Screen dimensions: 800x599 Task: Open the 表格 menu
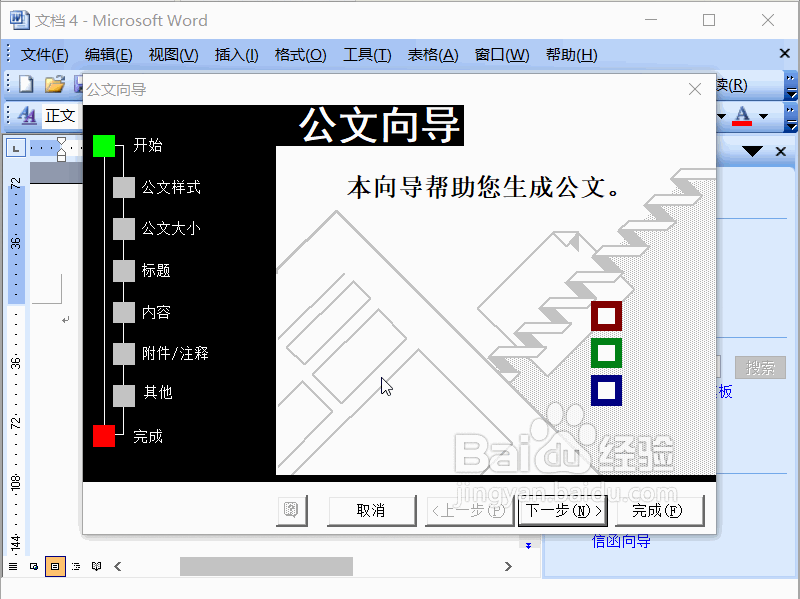tap(432, 55)
